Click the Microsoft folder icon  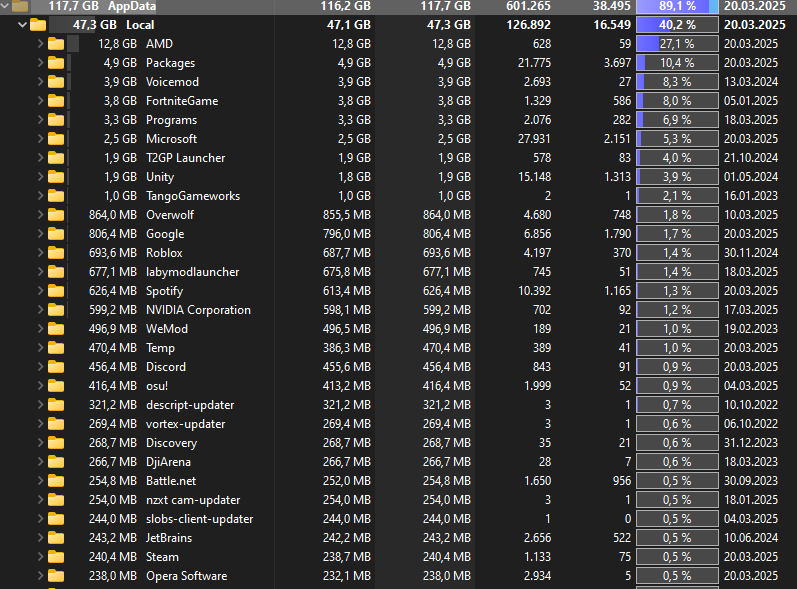56,139
